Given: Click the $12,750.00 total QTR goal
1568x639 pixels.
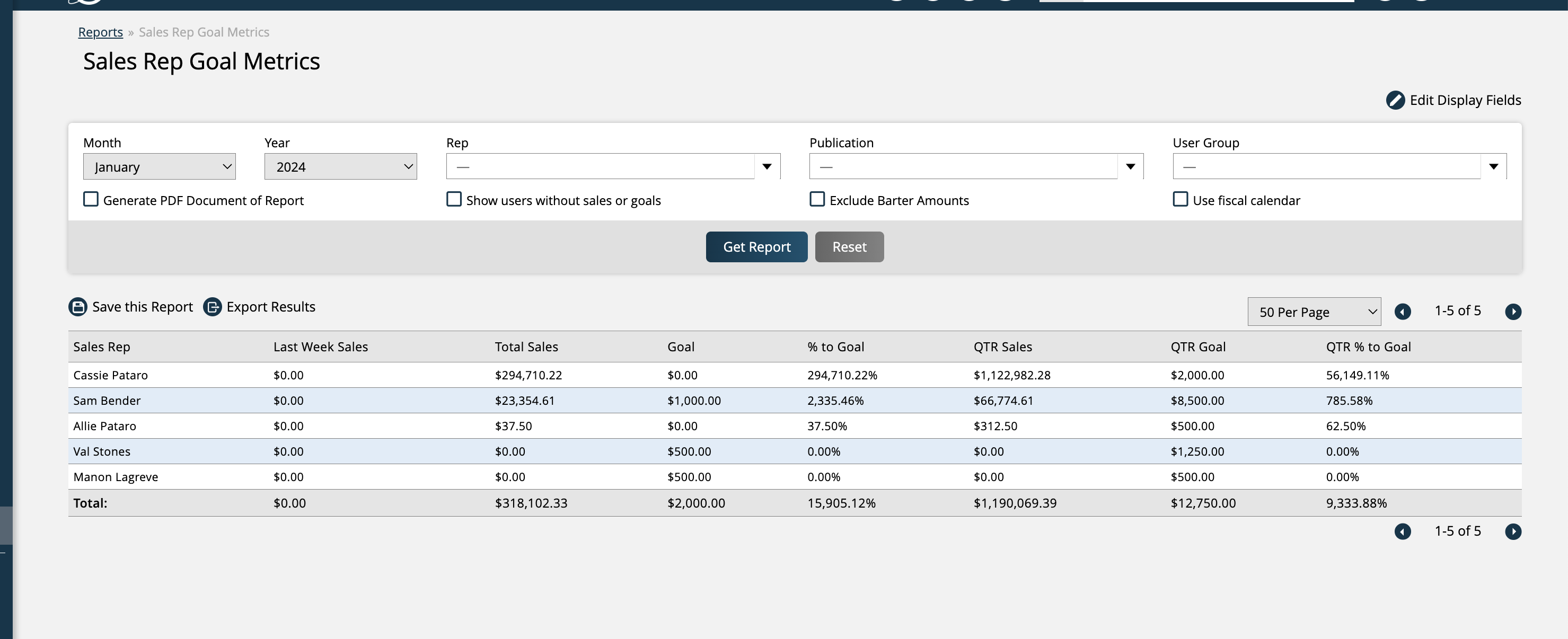Looking at the screenshot, I should (1203, 504).
